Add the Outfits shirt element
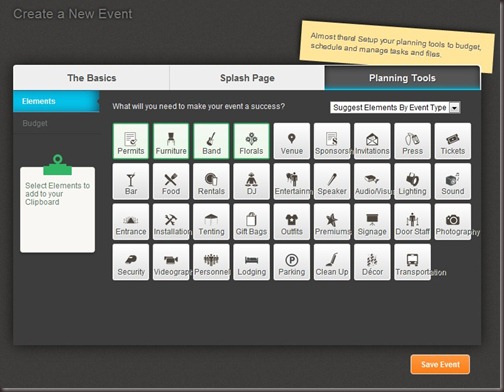504x392 pixels. click(x=292, y=222)
